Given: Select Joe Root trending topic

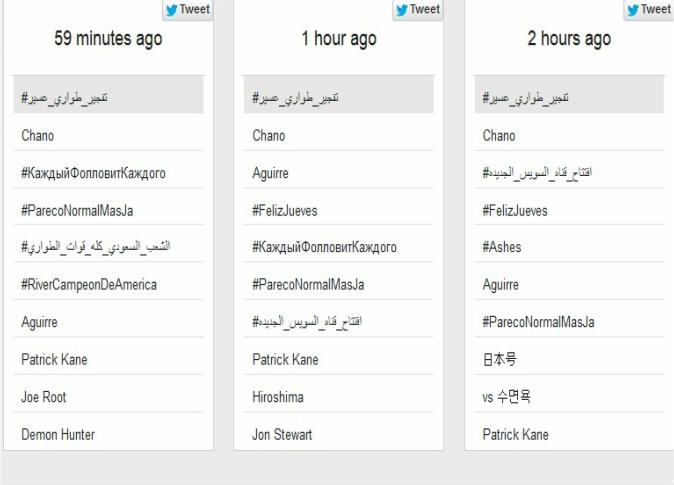Looking at the screenshot, I should point(44,397).
